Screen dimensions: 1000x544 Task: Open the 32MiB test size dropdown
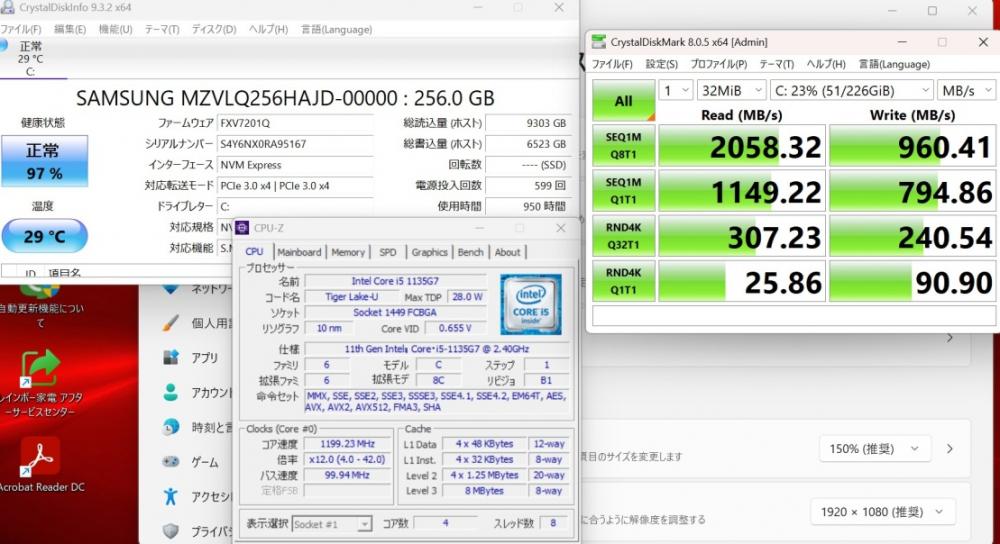[x=732, y=91]
